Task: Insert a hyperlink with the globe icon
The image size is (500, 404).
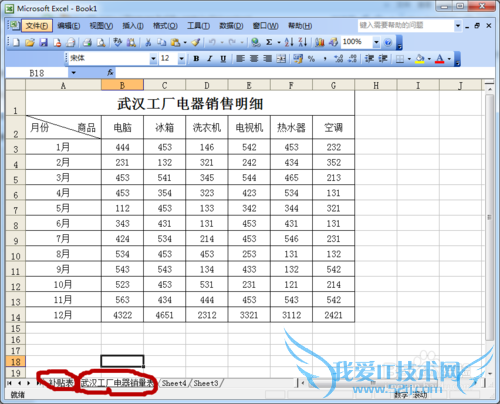Action: (256, 42)
